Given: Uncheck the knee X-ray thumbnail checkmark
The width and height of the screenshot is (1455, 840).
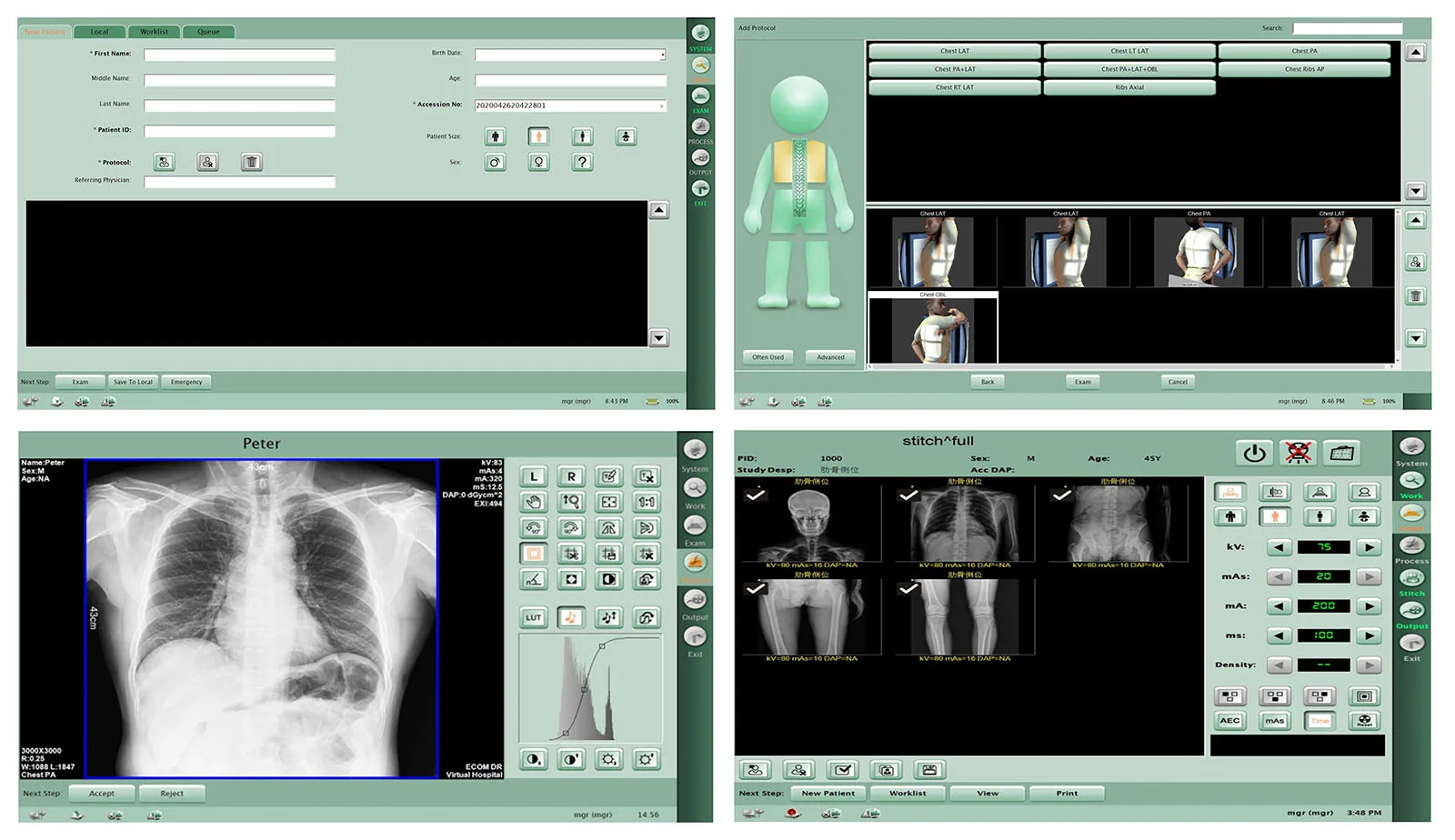Looking at the screenshot, I should [x=908, y=589].
